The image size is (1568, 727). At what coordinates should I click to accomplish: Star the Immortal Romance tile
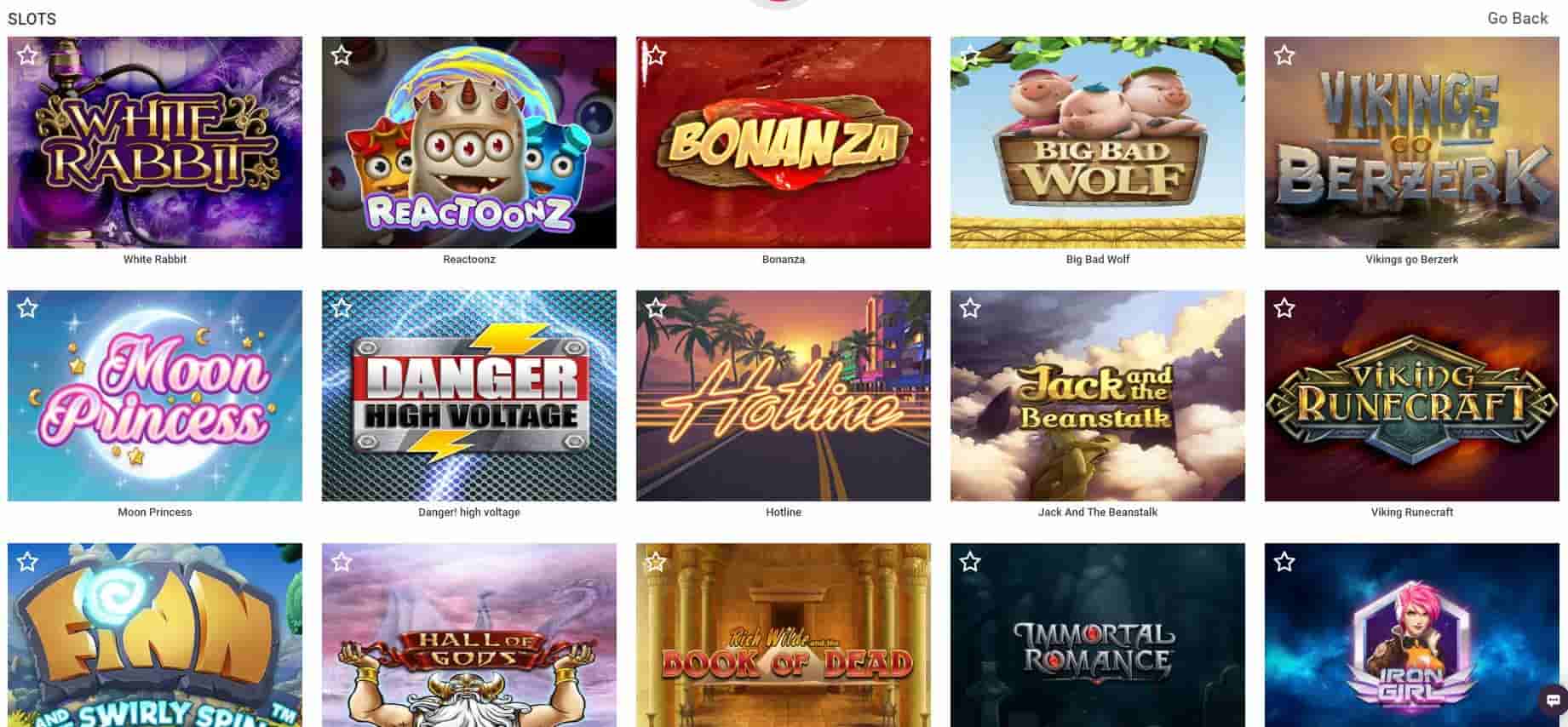[970, 562]
